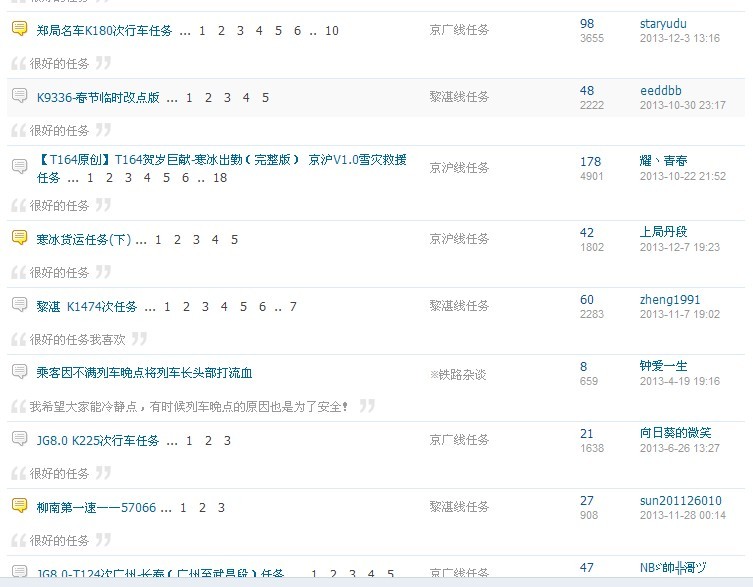Screen dimensions: 753x587
Task: Click thread icon beside K9336-春节临时改点版
Action: point(19,96)
